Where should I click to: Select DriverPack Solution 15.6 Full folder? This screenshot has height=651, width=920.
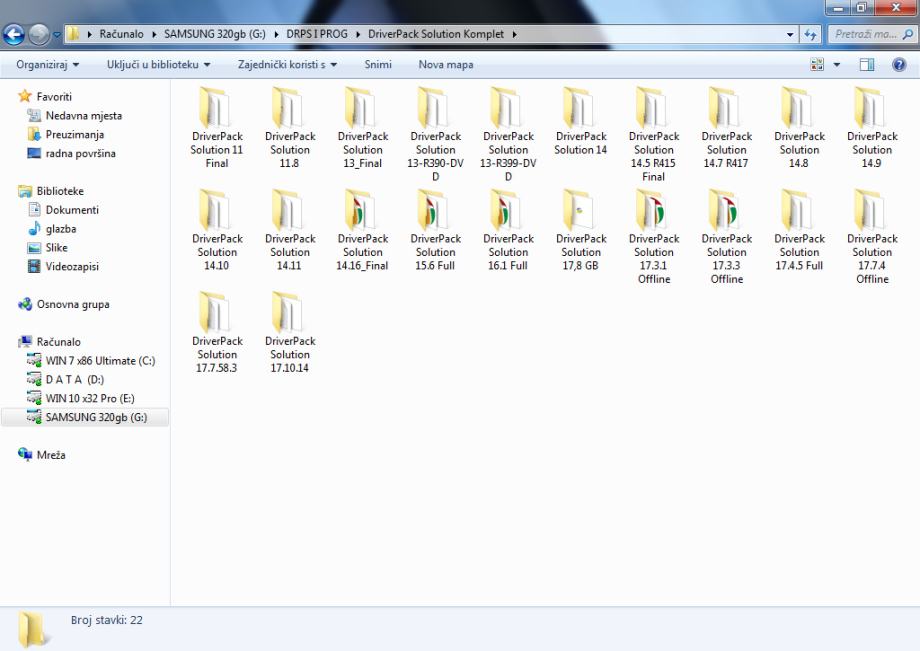(435, 230)
